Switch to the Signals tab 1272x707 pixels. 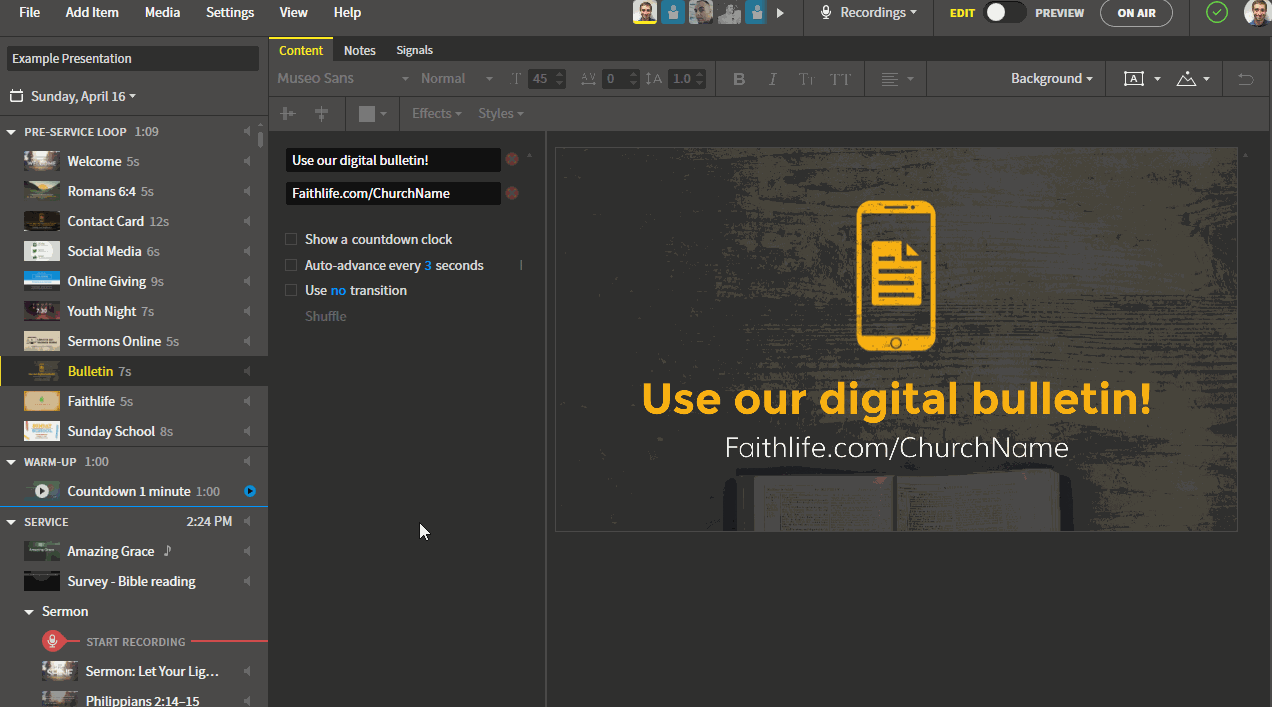[x=415, y=50]
